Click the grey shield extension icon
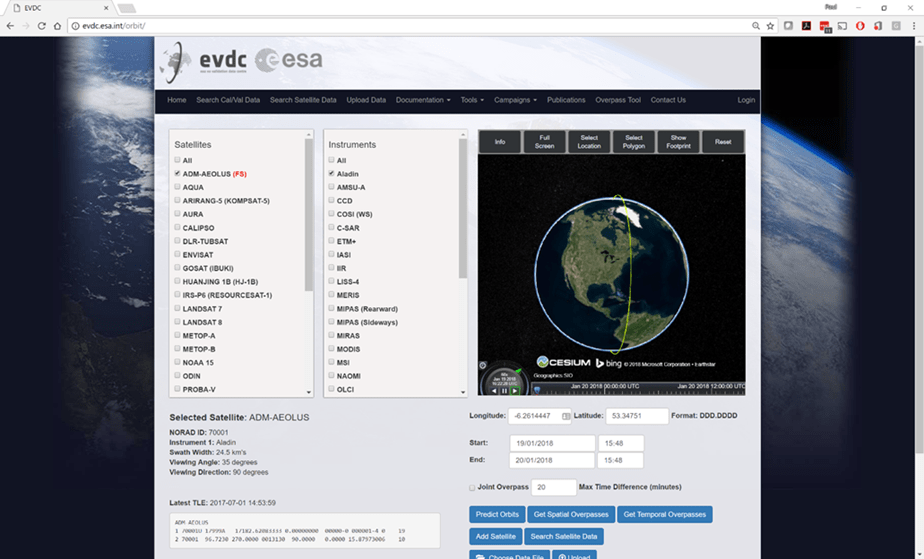924x559 pixels. 788,26
